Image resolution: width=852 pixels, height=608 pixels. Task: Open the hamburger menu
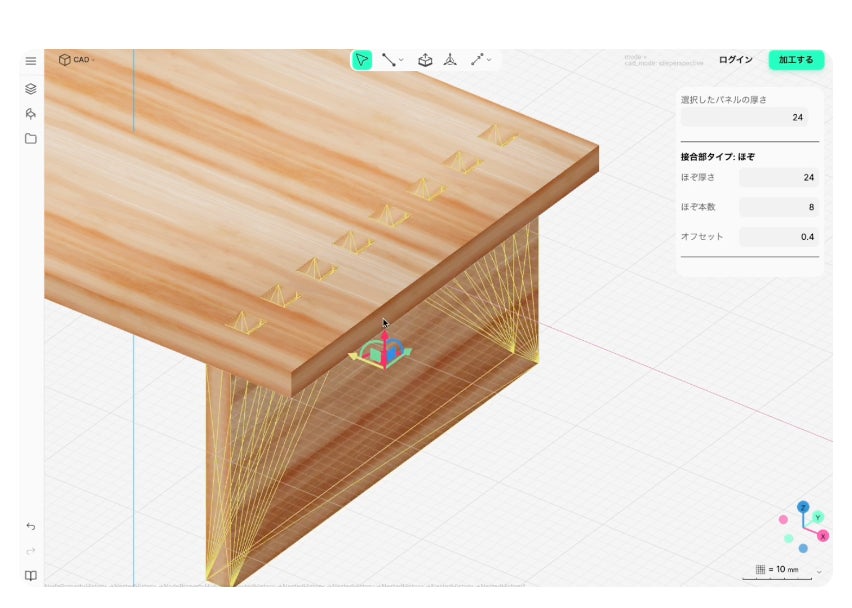point(31,60)
